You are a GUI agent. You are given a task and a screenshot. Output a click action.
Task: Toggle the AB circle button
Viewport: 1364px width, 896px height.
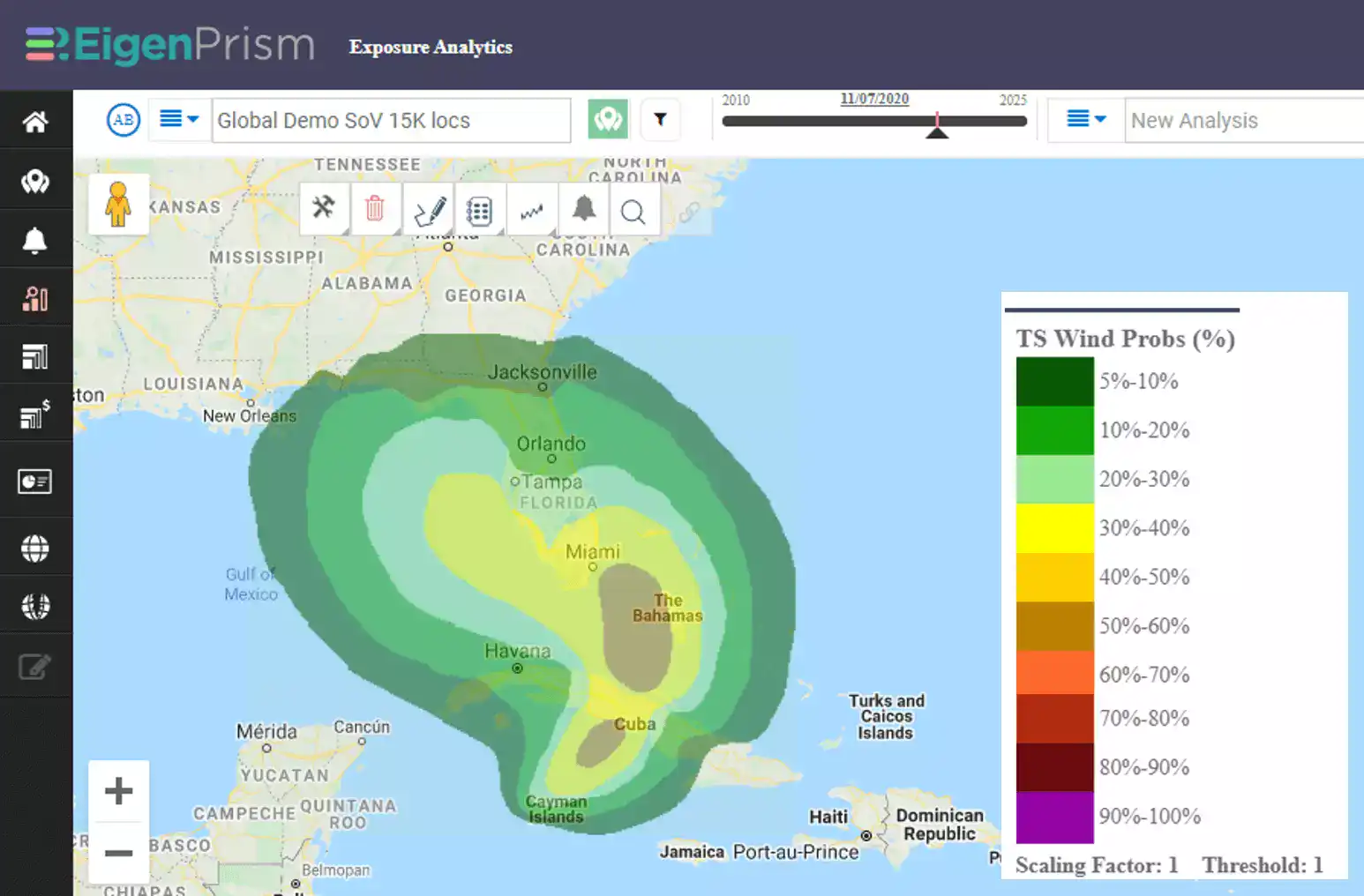(124, 119)
